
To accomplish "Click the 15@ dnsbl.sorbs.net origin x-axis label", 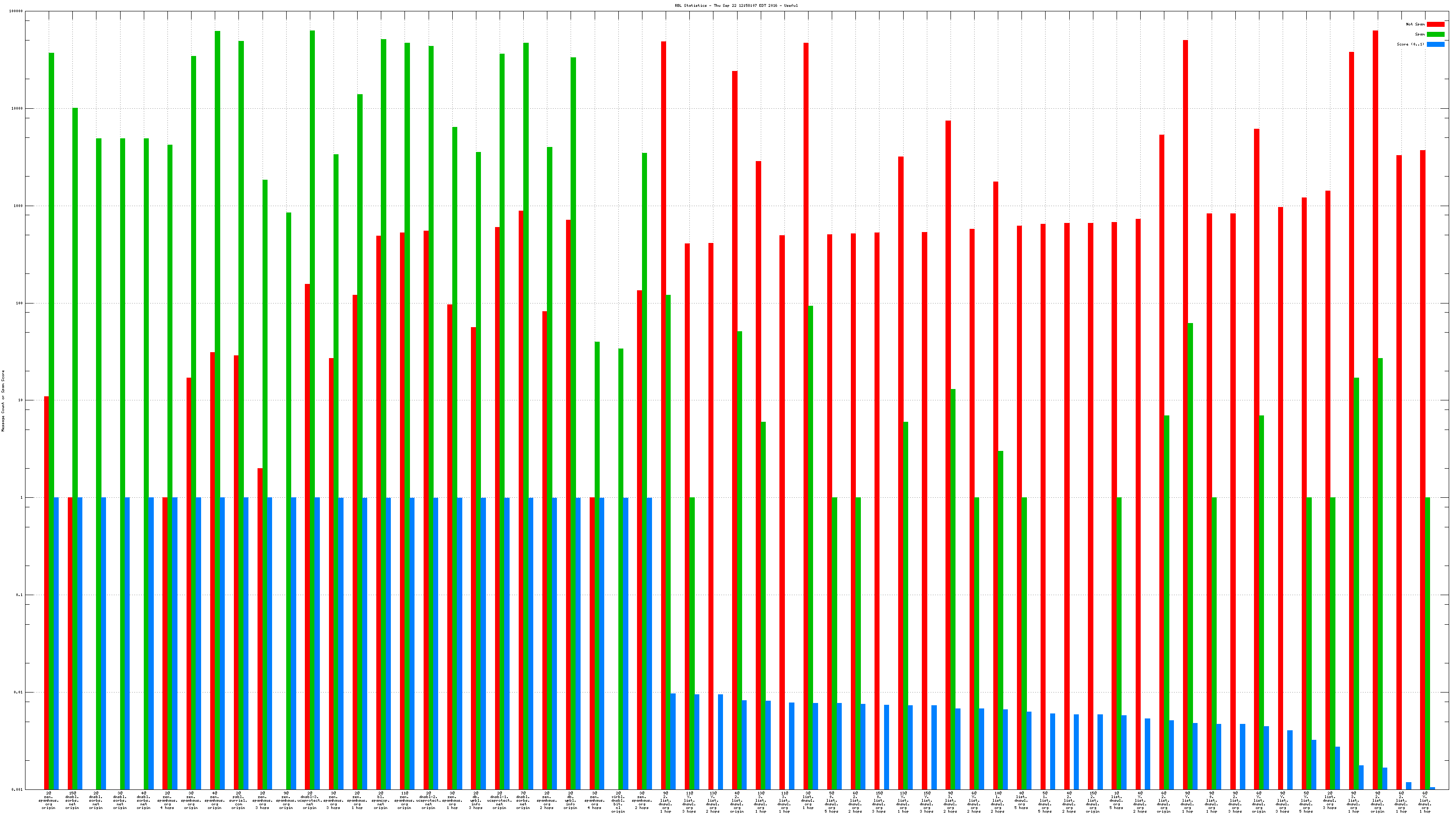I will tap(72, 800).
